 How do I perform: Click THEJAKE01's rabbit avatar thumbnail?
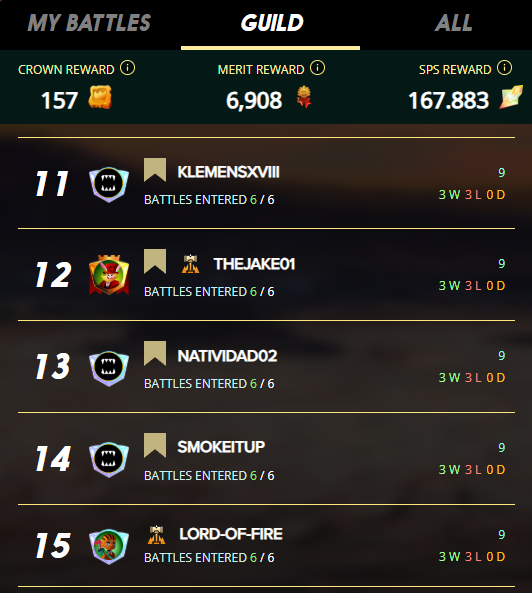[109, 275]
